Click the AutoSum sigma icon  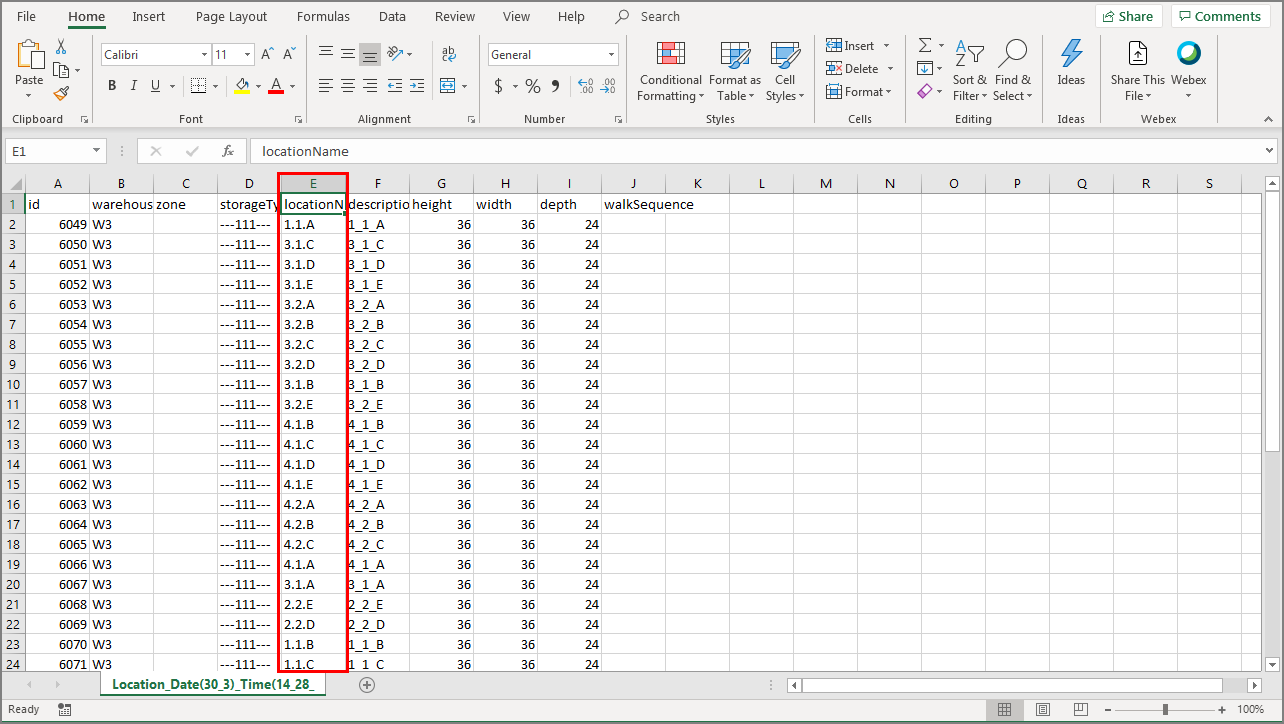(x=925, y=46)
